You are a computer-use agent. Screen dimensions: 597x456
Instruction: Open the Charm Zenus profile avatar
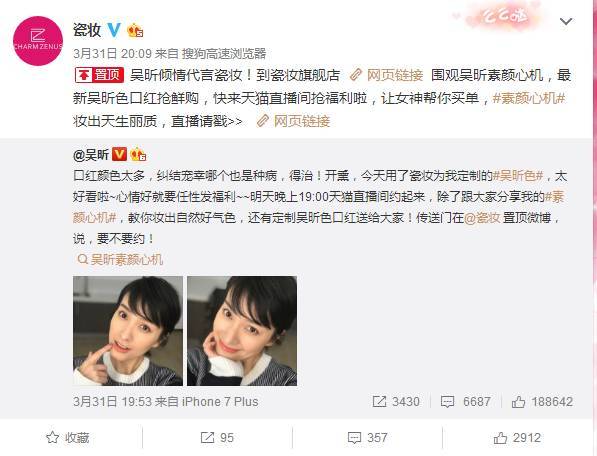coord(38,41)
